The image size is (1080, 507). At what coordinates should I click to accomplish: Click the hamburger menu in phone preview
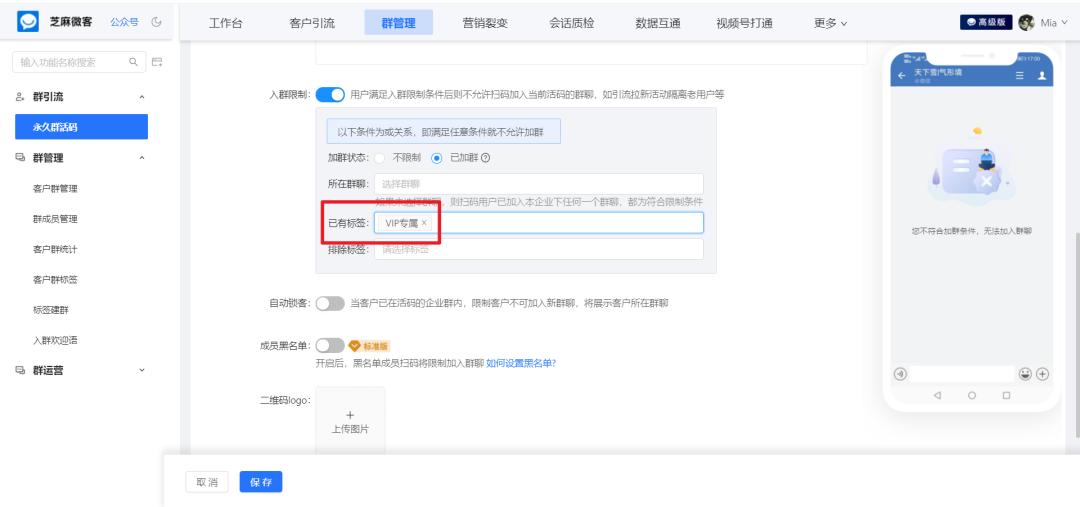[x=1019, y=75]
